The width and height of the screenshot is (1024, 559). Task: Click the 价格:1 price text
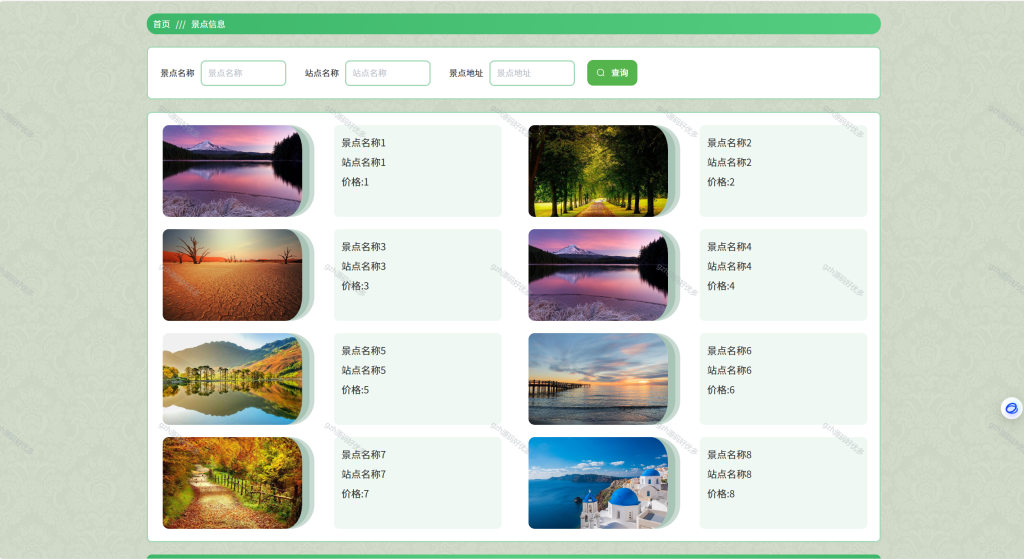point(355,182)
